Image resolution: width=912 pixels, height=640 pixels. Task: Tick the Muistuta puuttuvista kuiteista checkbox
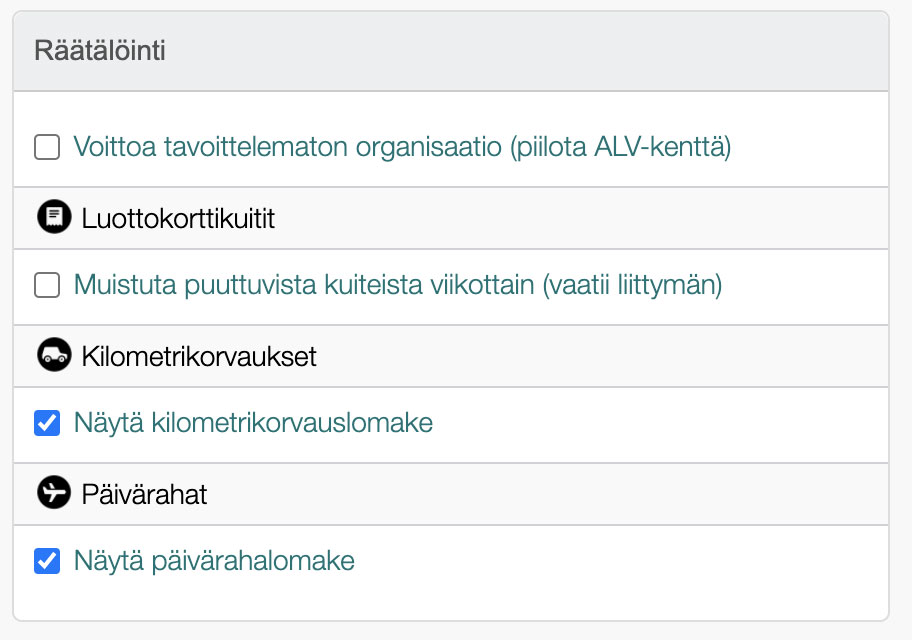tap(47, 286)
